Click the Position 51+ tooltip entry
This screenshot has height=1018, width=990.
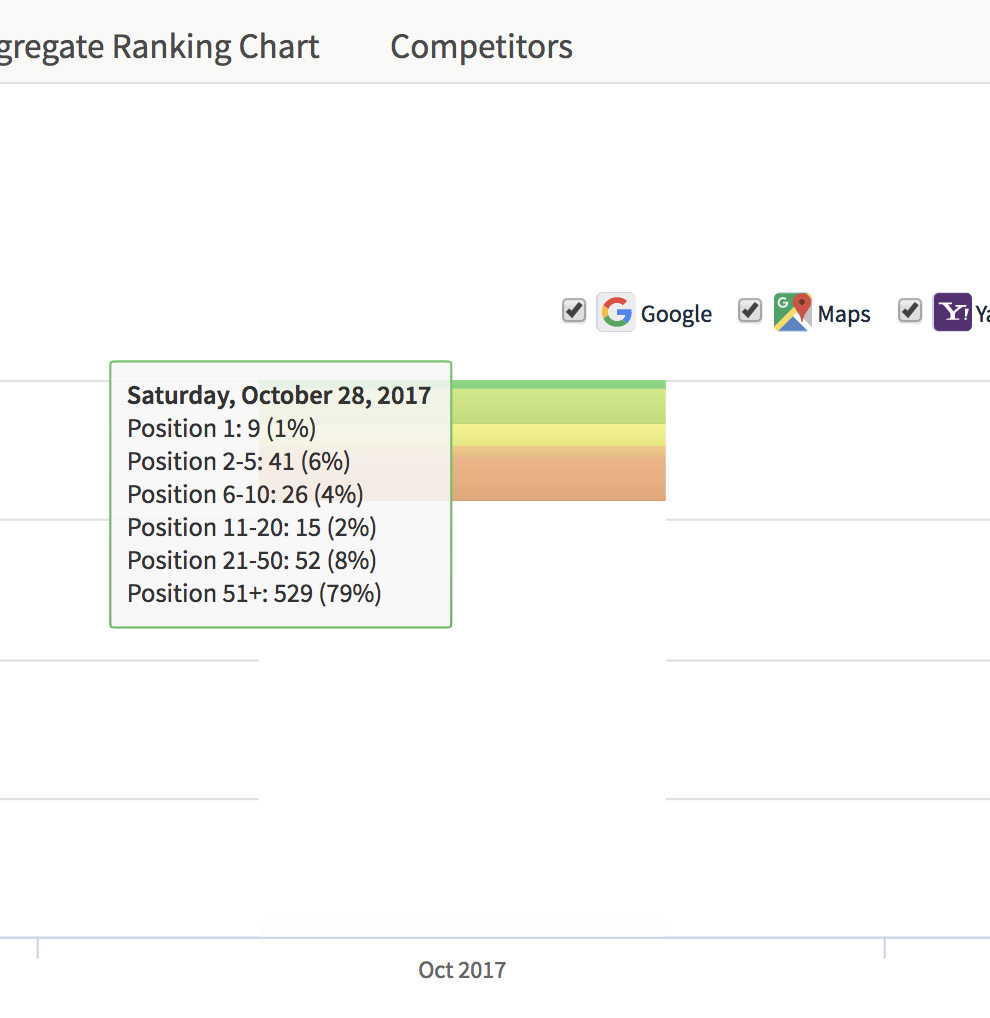pyautogui.click(x=254, y=593)
